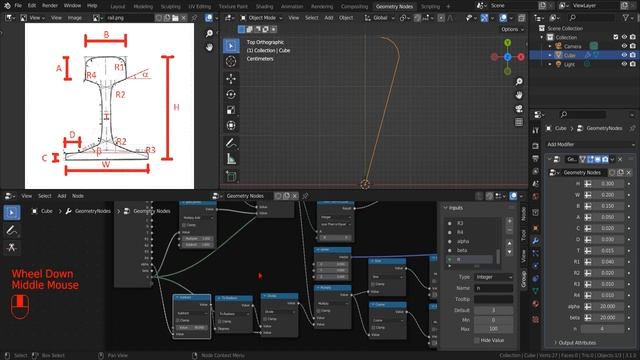This screenshot has width=640, height=360.
Task: Open the Material properties tab
Action: click(x=536, y=304)
